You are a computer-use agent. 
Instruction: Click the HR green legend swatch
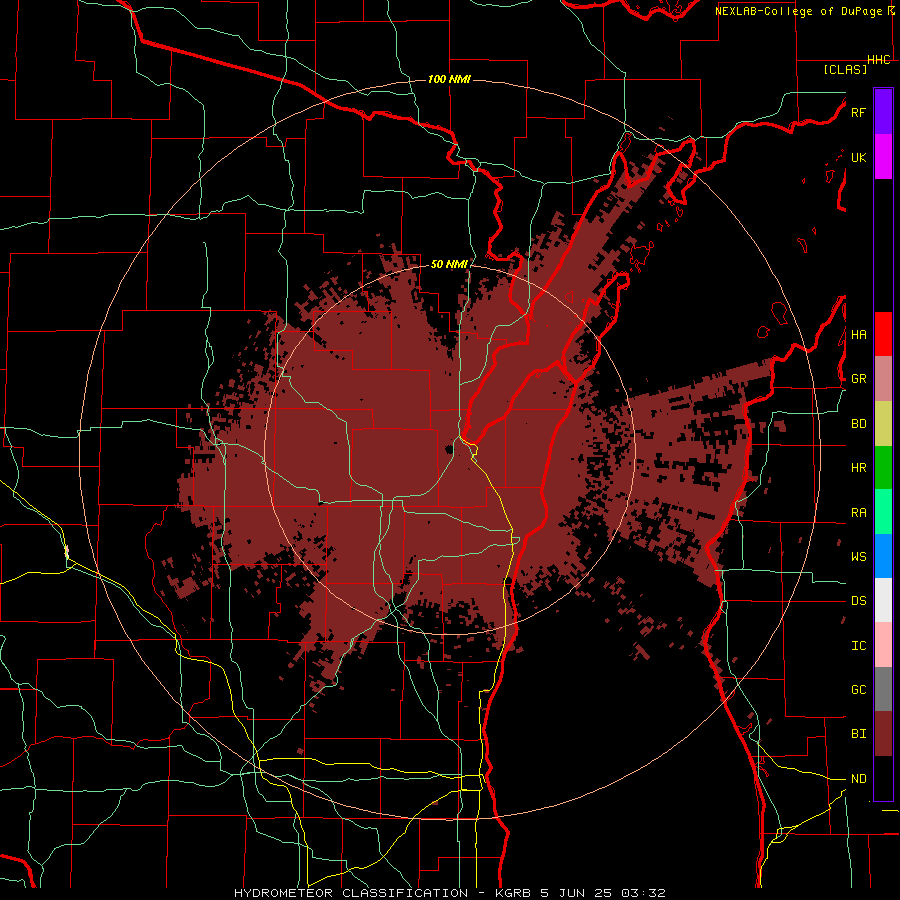(x=883, y=468)
